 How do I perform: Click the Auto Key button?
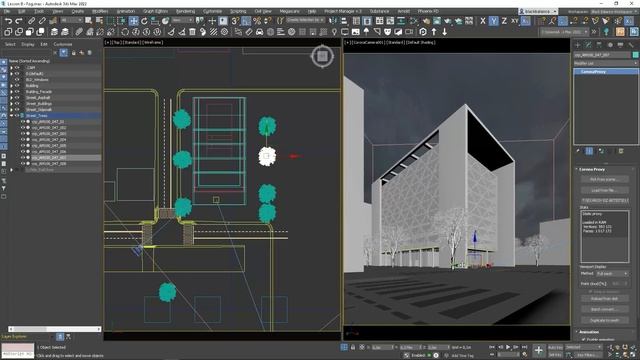point(555,347)
